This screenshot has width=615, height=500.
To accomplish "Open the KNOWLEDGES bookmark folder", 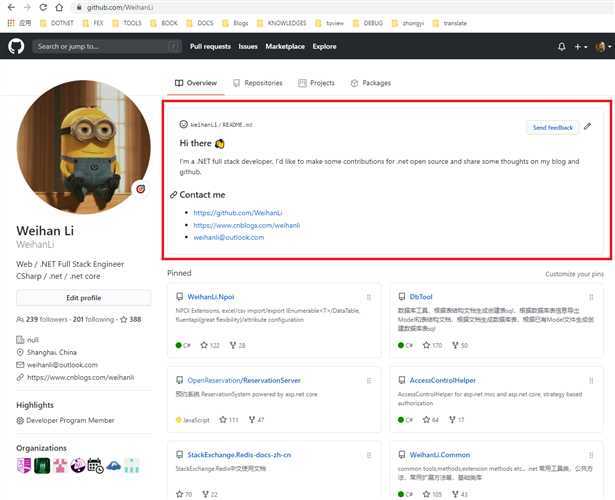I will [282, 23].
